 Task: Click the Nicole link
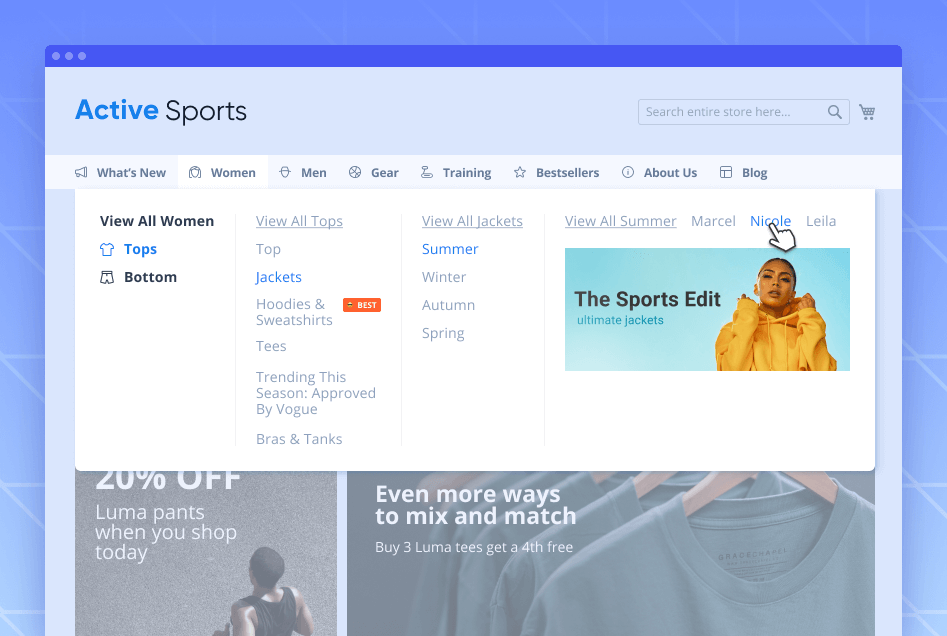point(770,221)
